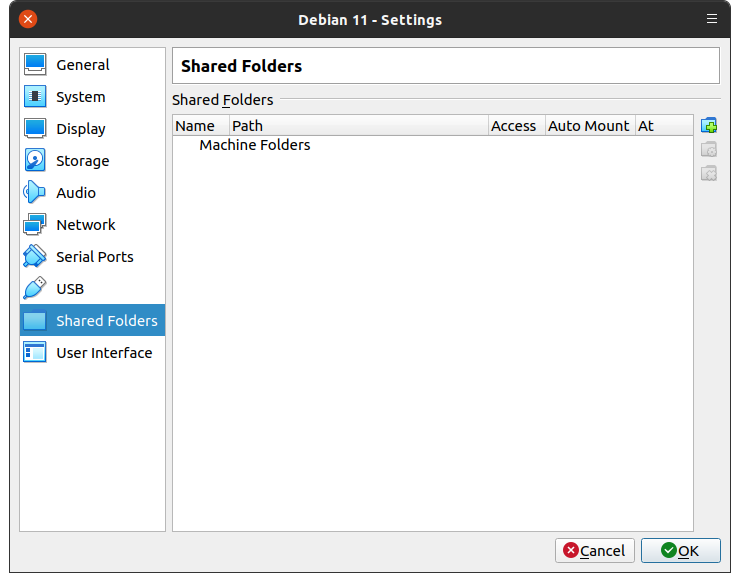The image size is (740, 582).
Task: Click the Path column header
Action: (x=357, y=126)
